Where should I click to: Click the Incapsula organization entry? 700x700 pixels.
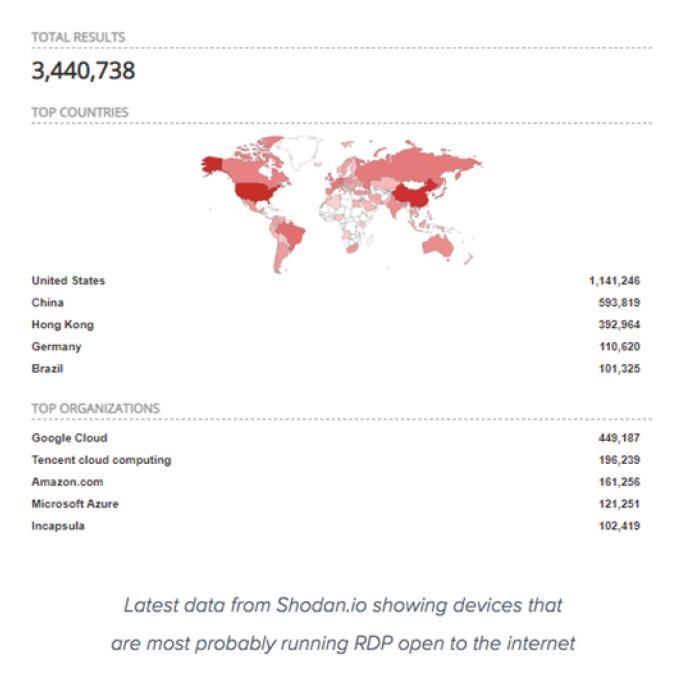coord(58,526)
